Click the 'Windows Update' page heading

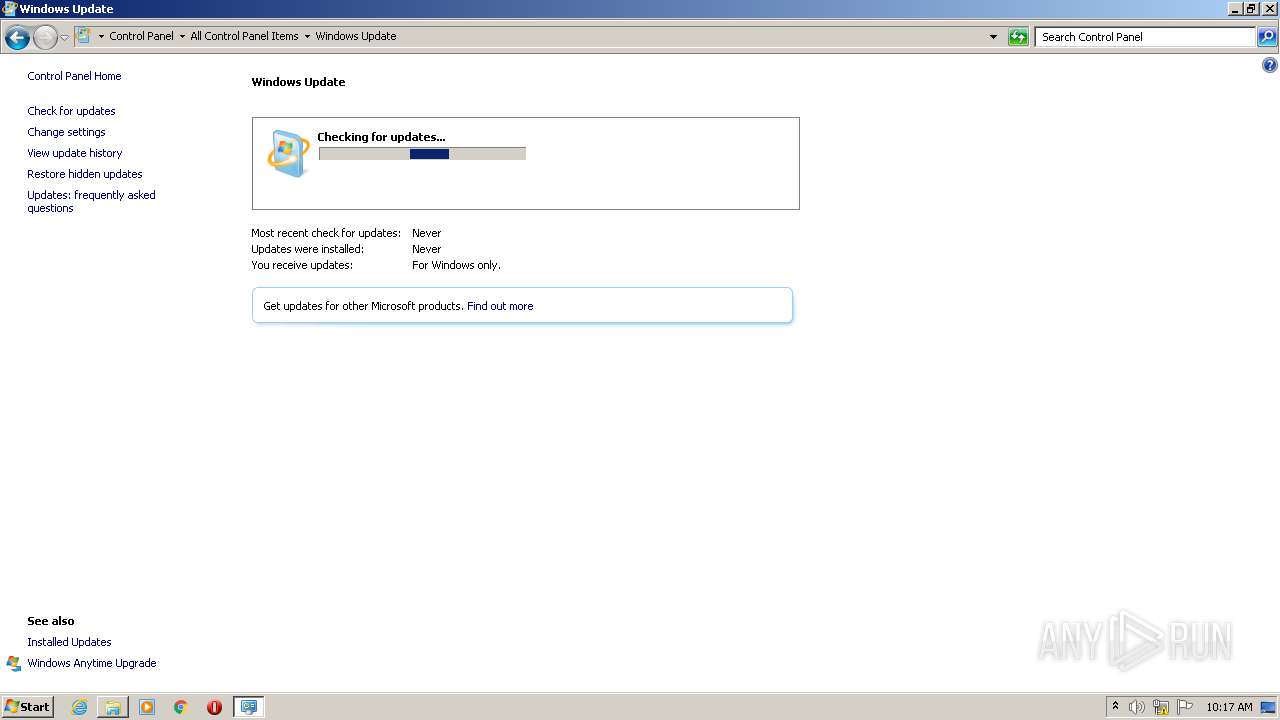tap(298, 82)
